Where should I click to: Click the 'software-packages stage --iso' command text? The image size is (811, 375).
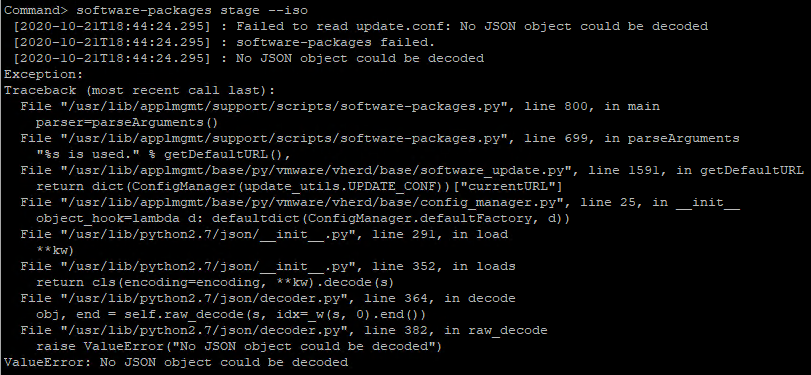point(192,10)
